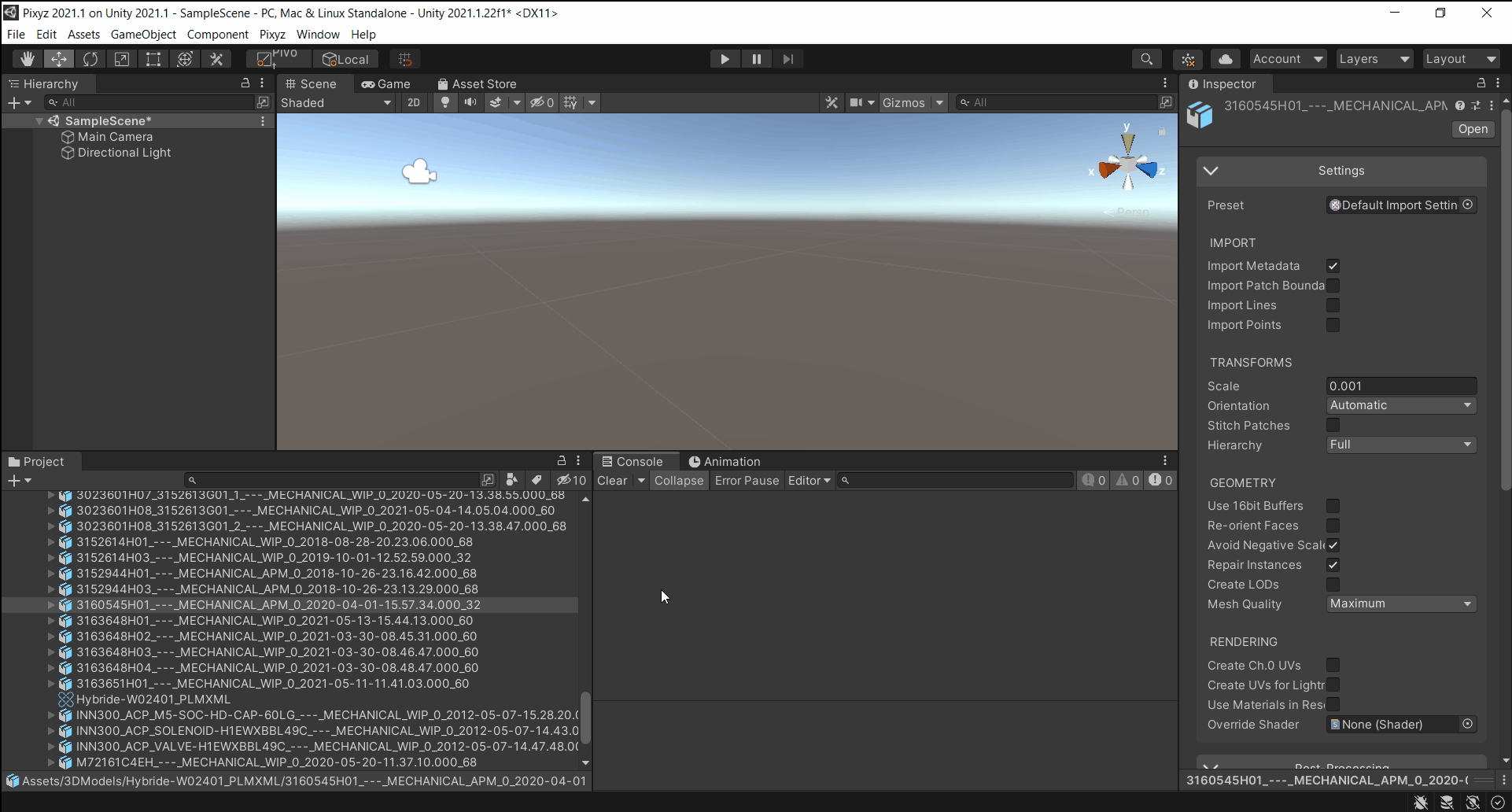Select the Rotate tool
The height and width of the screenshot is (812, 1512).
click(x=90, y=59)
